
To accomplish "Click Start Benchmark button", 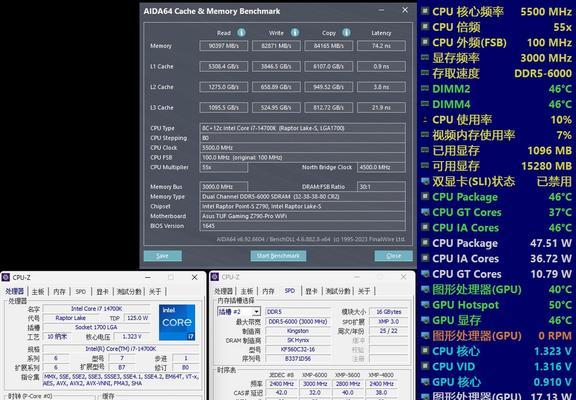I will 278,256.
